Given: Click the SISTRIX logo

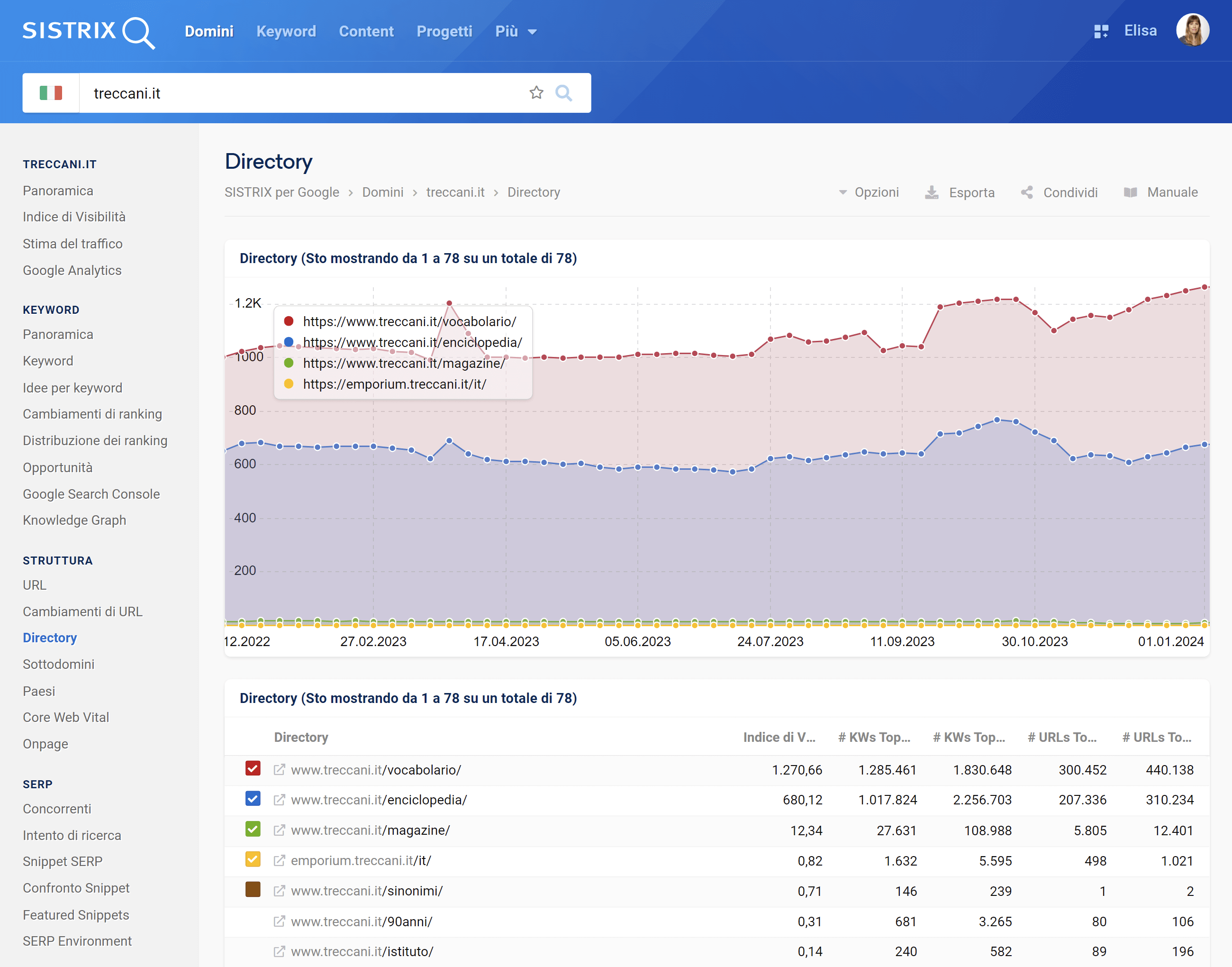Looking at the screenshot, I should point(89,32).
